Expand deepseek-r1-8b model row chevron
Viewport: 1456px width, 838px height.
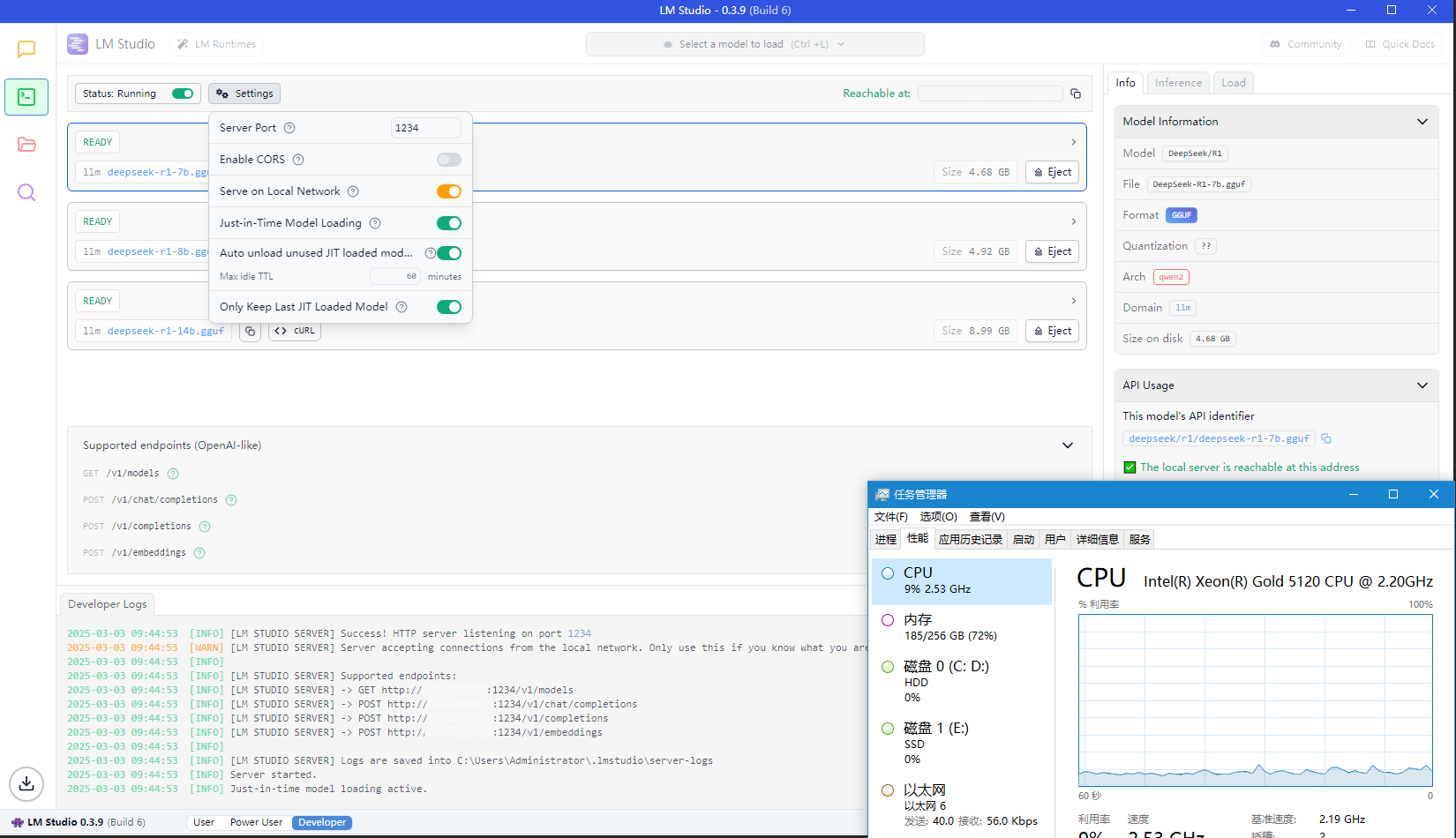tap(1074, 221)
